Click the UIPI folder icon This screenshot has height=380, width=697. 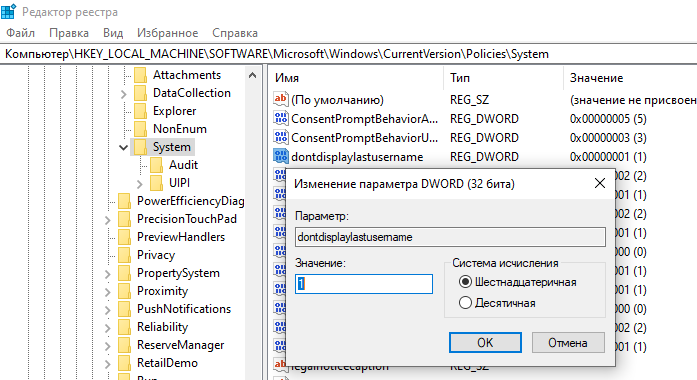156,183
